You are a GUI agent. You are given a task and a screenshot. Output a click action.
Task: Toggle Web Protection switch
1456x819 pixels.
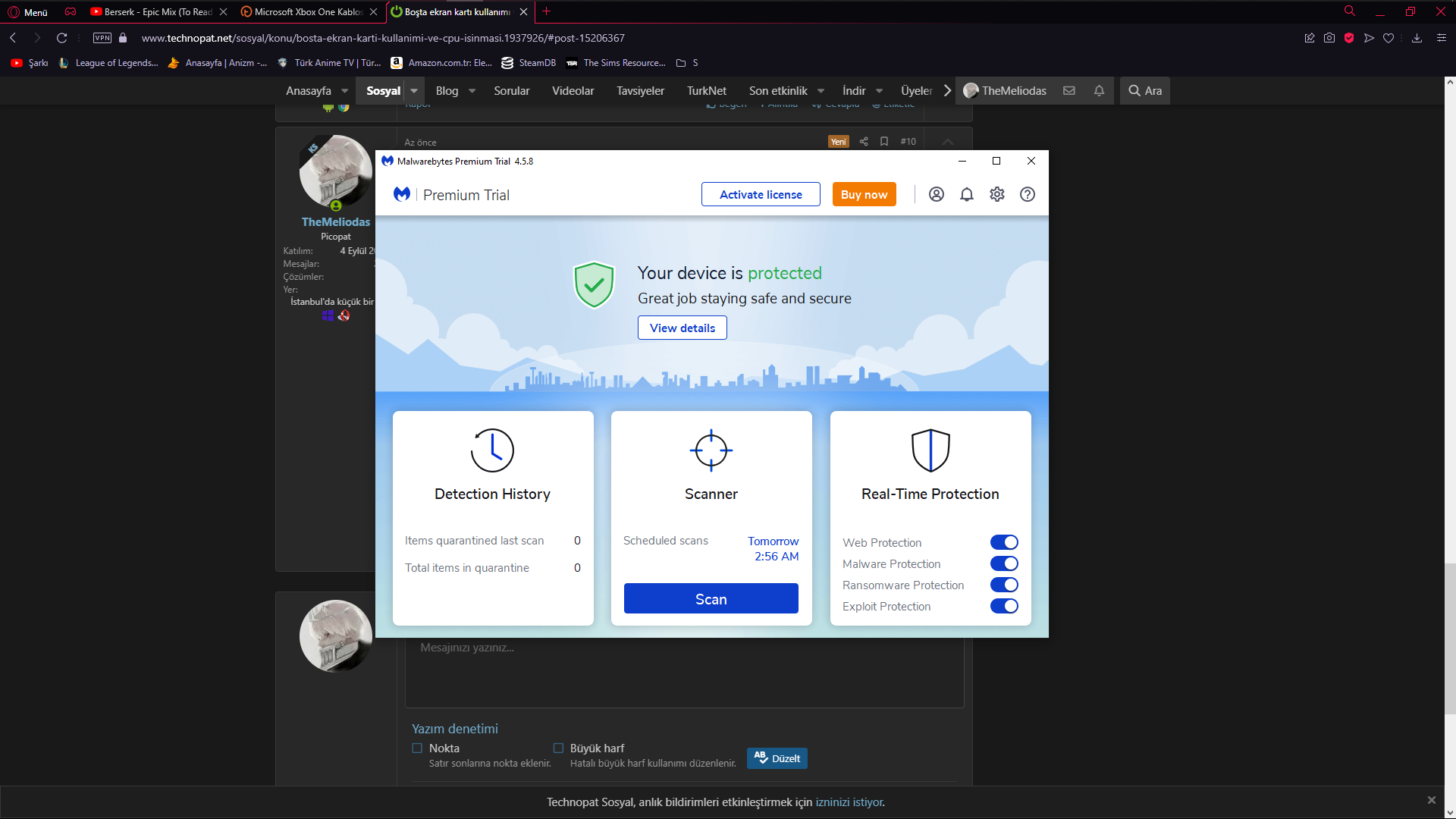click(x=1004, y=542)
